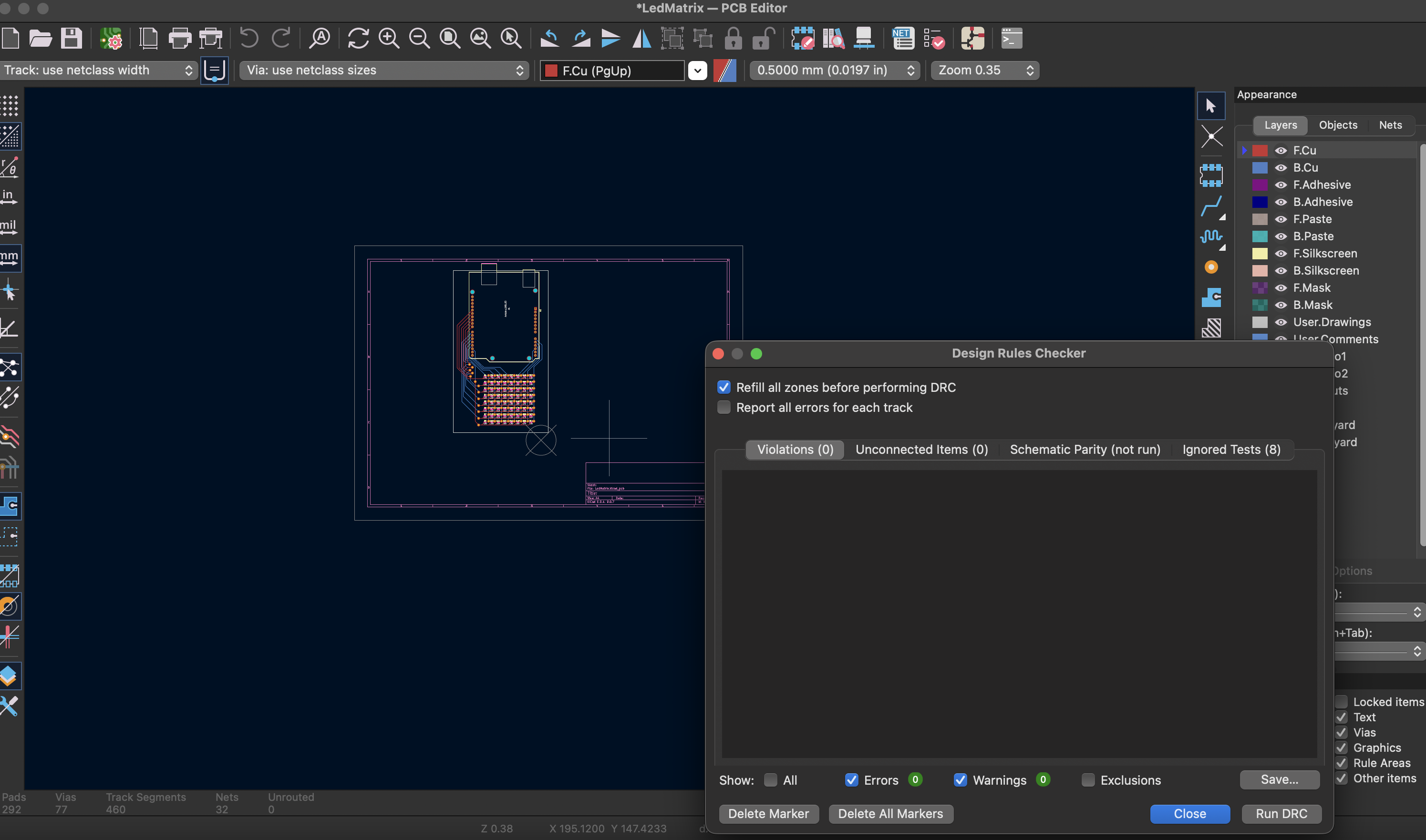Expand layer pair selector arrow button
The image size is (1426, 840).
point(697,71)
